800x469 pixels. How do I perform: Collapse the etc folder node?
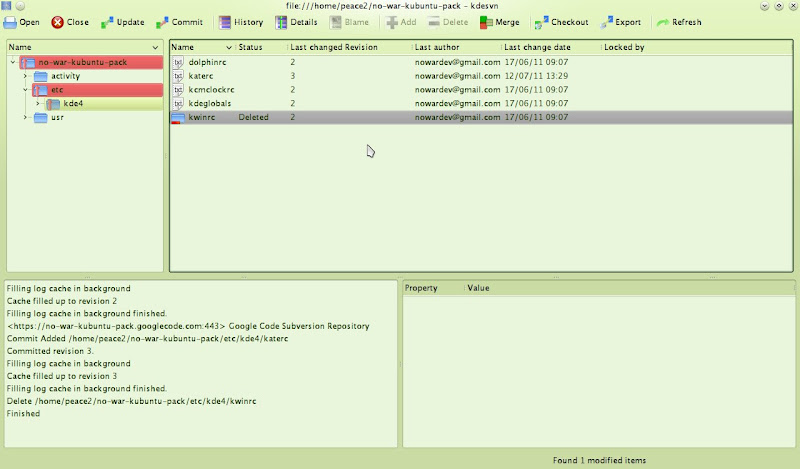(25, 90)
